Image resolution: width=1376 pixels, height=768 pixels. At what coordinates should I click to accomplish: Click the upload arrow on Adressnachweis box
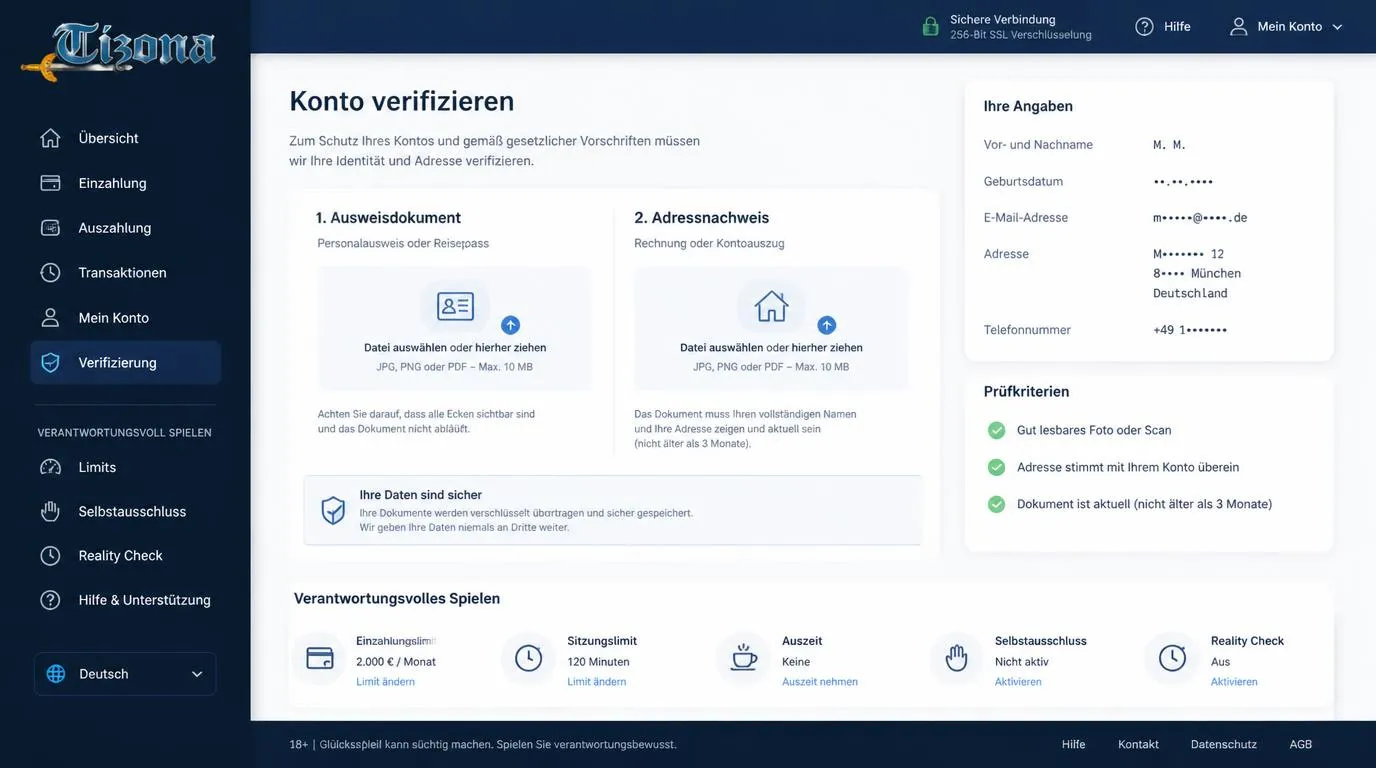point(826,325)
